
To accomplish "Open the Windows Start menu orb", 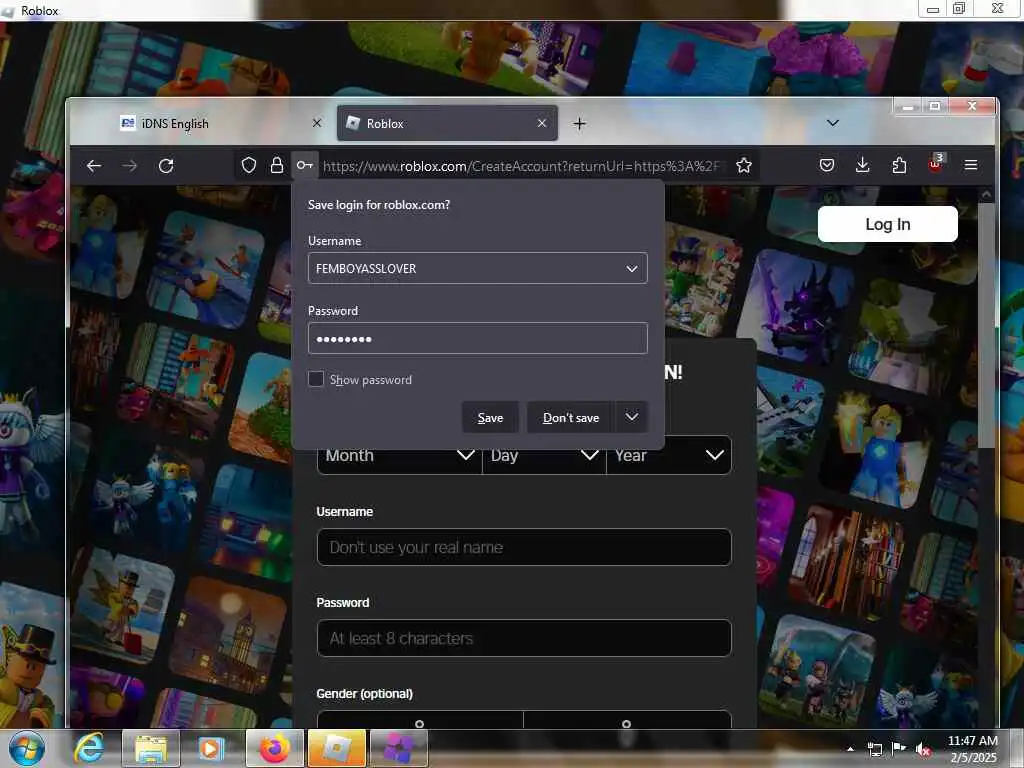I will pyautogui.click(x=26, y=748).
